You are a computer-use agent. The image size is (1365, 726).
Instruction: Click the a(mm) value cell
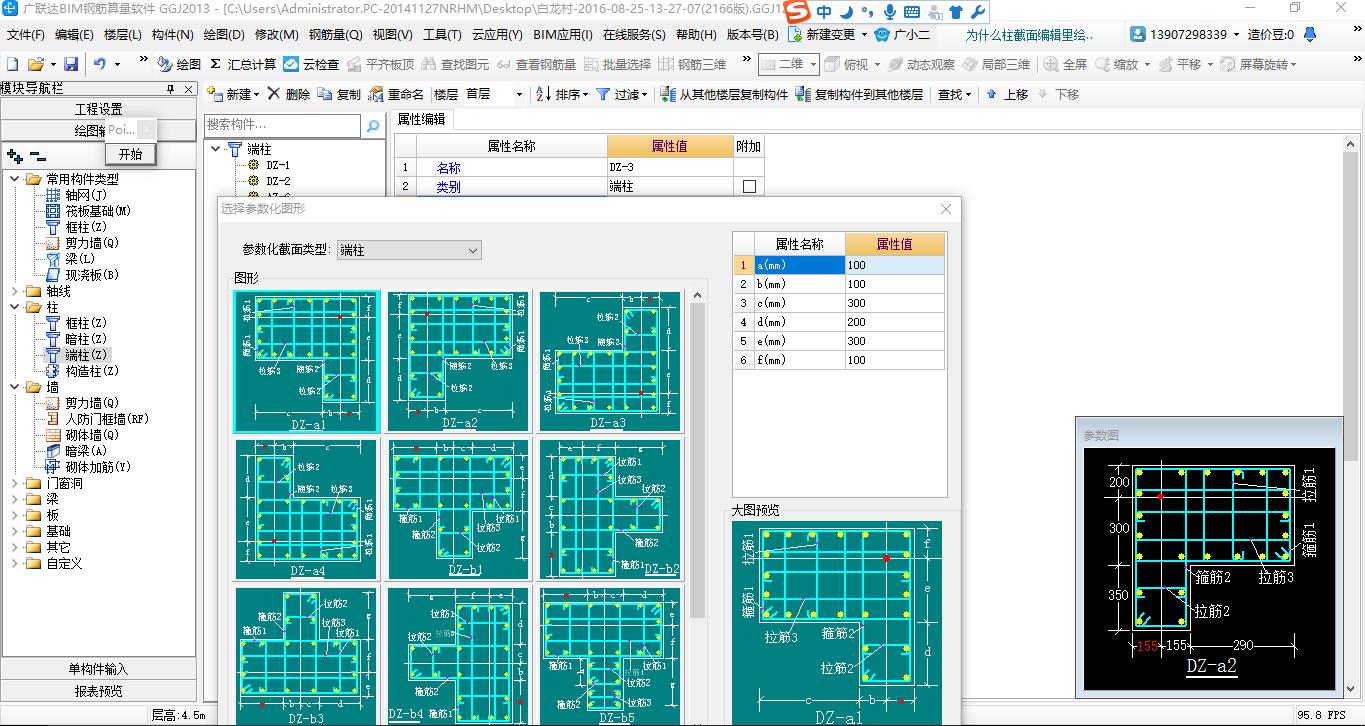coord(894,265)
